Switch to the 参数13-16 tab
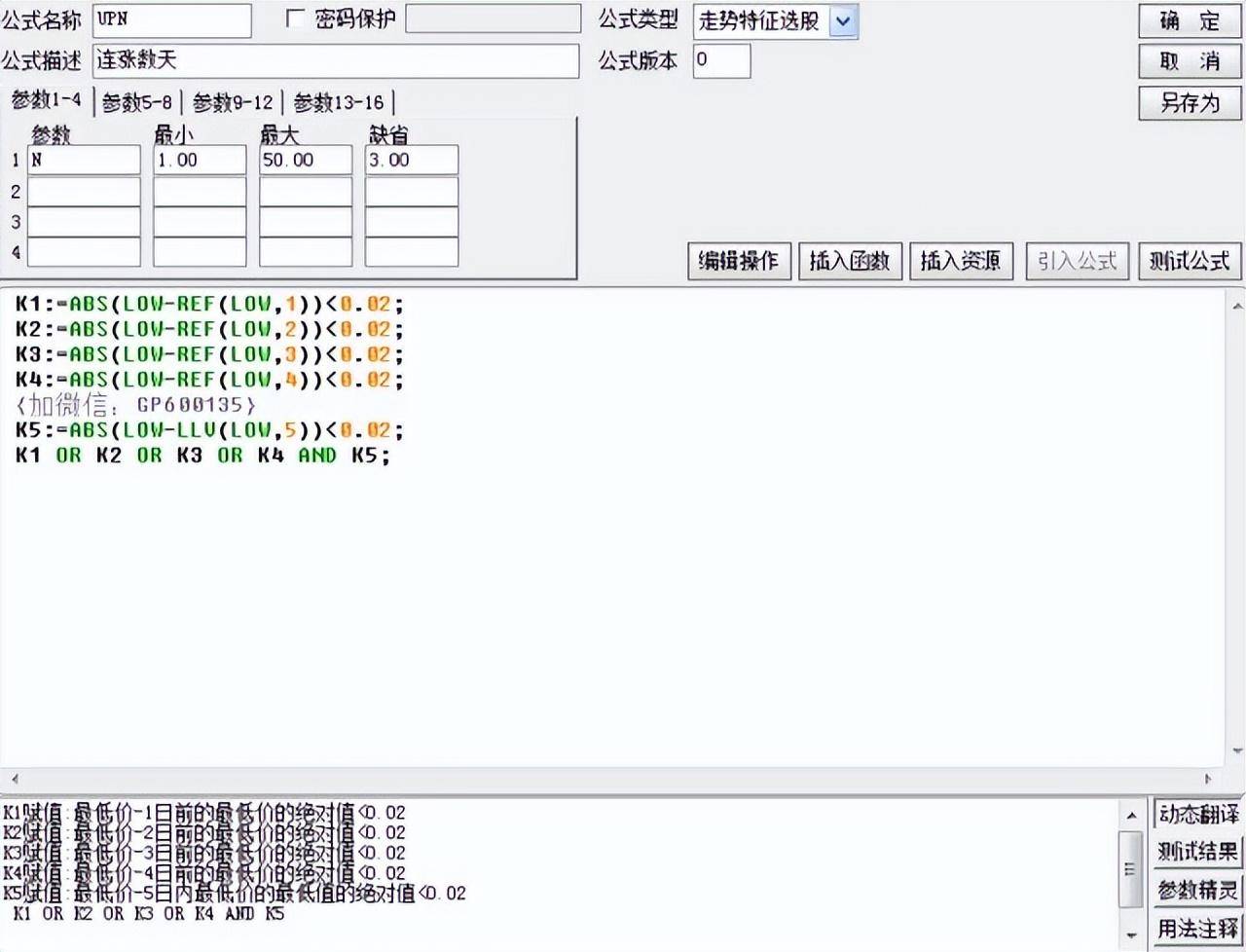This screenshot has width=1246, height=952. [339, 102]
